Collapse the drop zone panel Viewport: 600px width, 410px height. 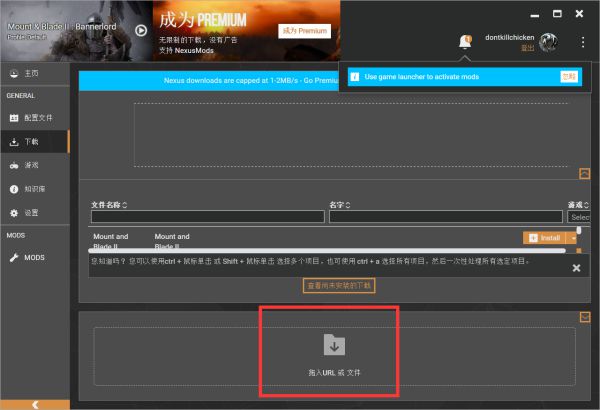(585, 318)
